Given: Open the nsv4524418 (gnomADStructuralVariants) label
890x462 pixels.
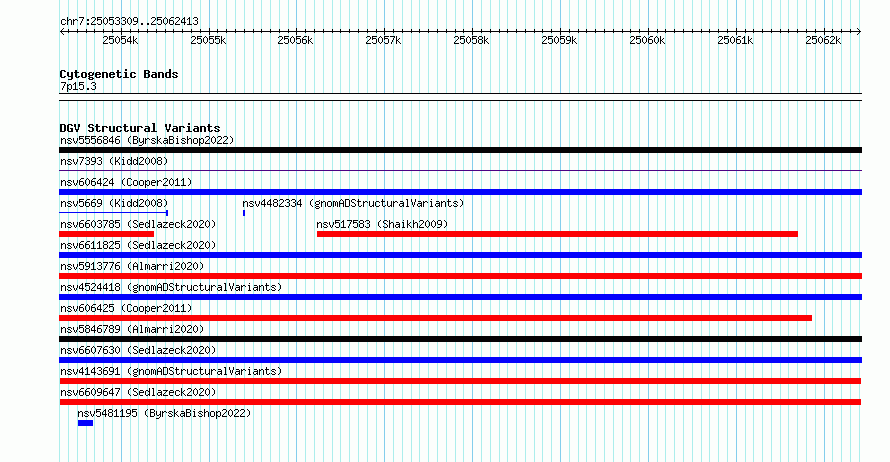Looking at the screenshot, I should point(171,287).
